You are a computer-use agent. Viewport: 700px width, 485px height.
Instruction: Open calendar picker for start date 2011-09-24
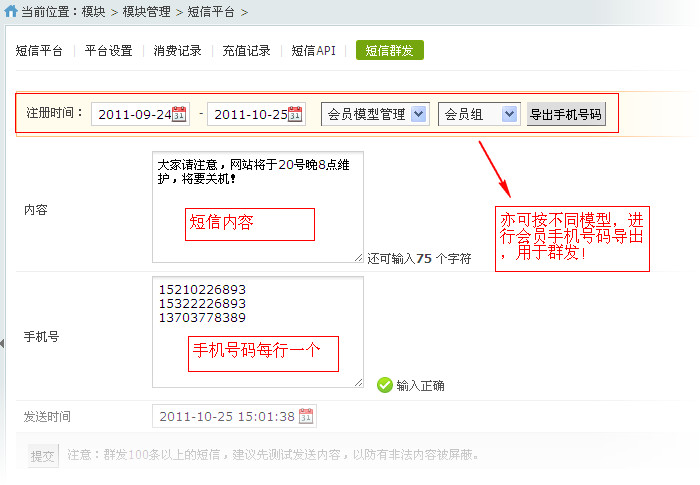179,115
